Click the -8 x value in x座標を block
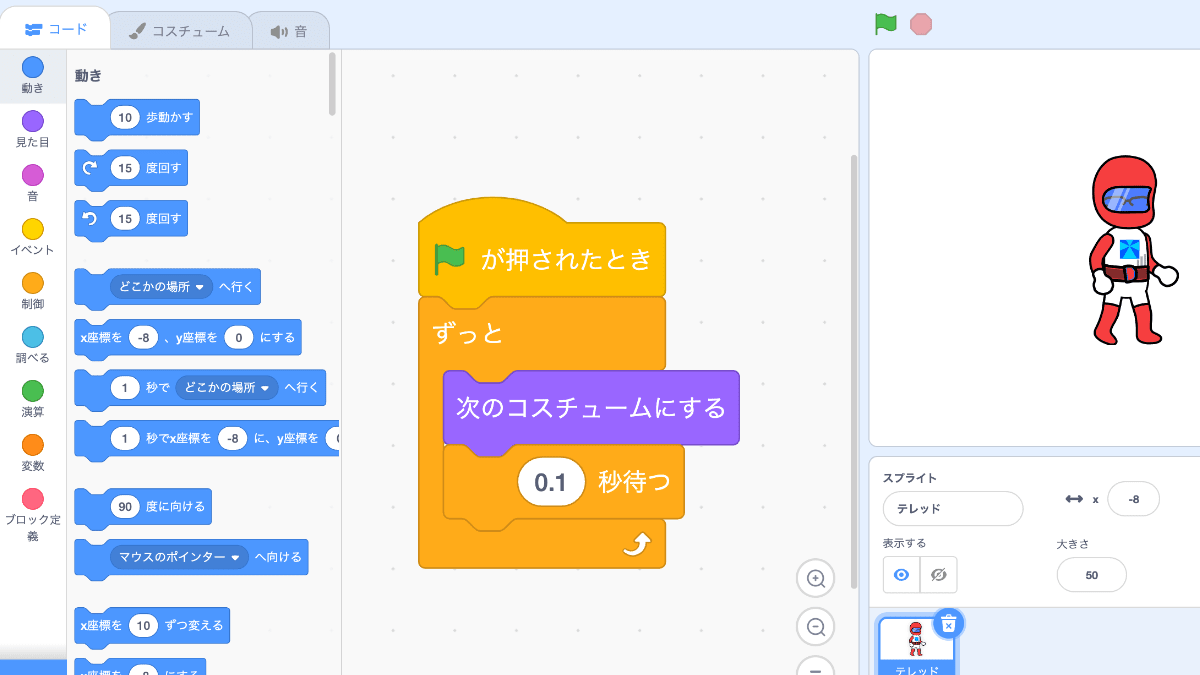Viewport: 1200px width, 675px height. click(x=144, y=338)
